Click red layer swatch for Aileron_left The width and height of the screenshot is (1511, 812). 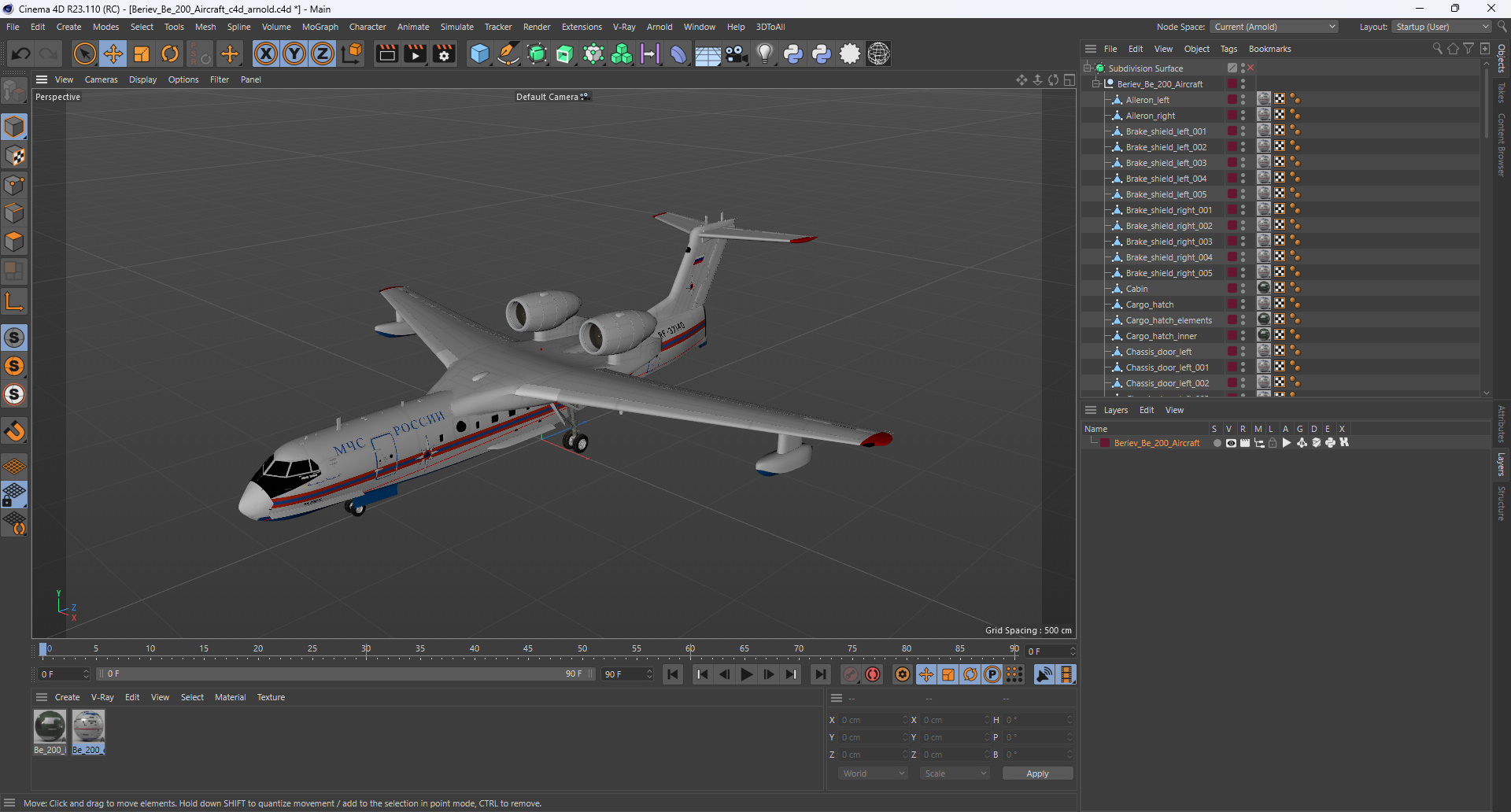(1232, 100)
